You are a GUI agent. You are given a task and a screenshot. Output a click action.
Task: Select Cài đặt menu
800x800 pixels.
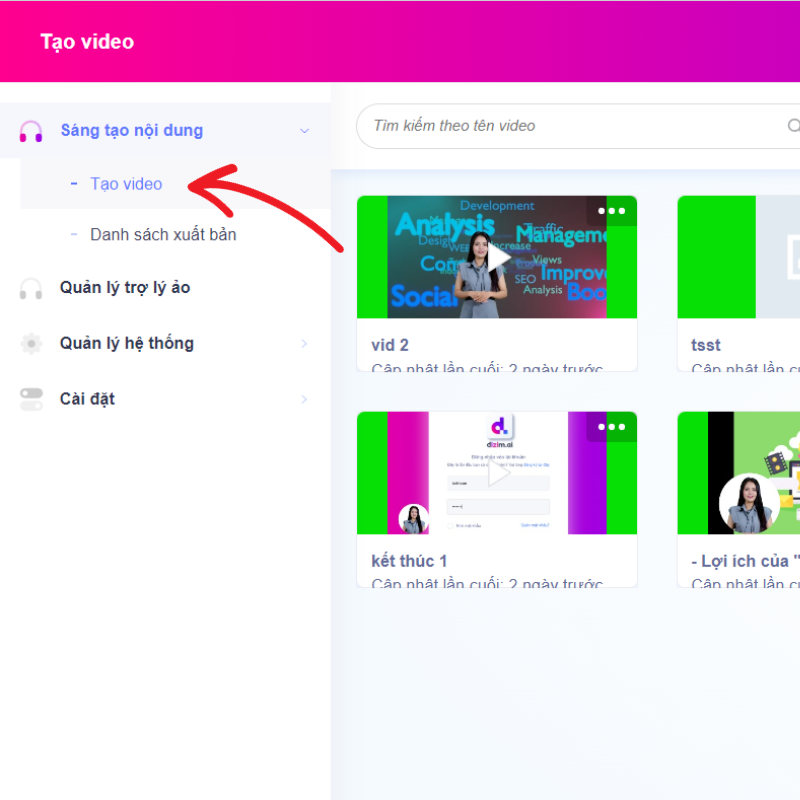[165, 399]
